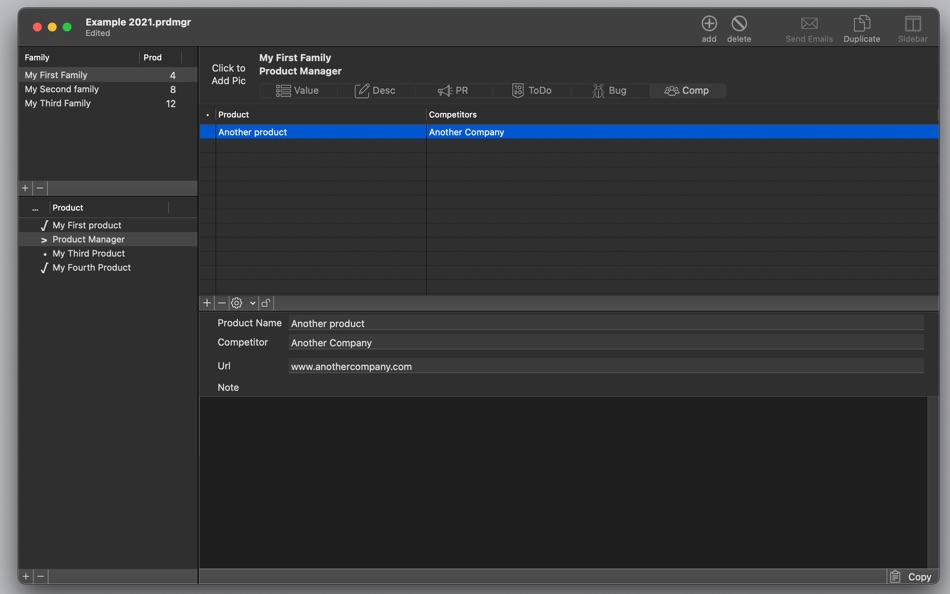The width and height of the screenshot is (950, 594).
Task: Click the clipboard icon next to Copy
Action: pos(895,576)
